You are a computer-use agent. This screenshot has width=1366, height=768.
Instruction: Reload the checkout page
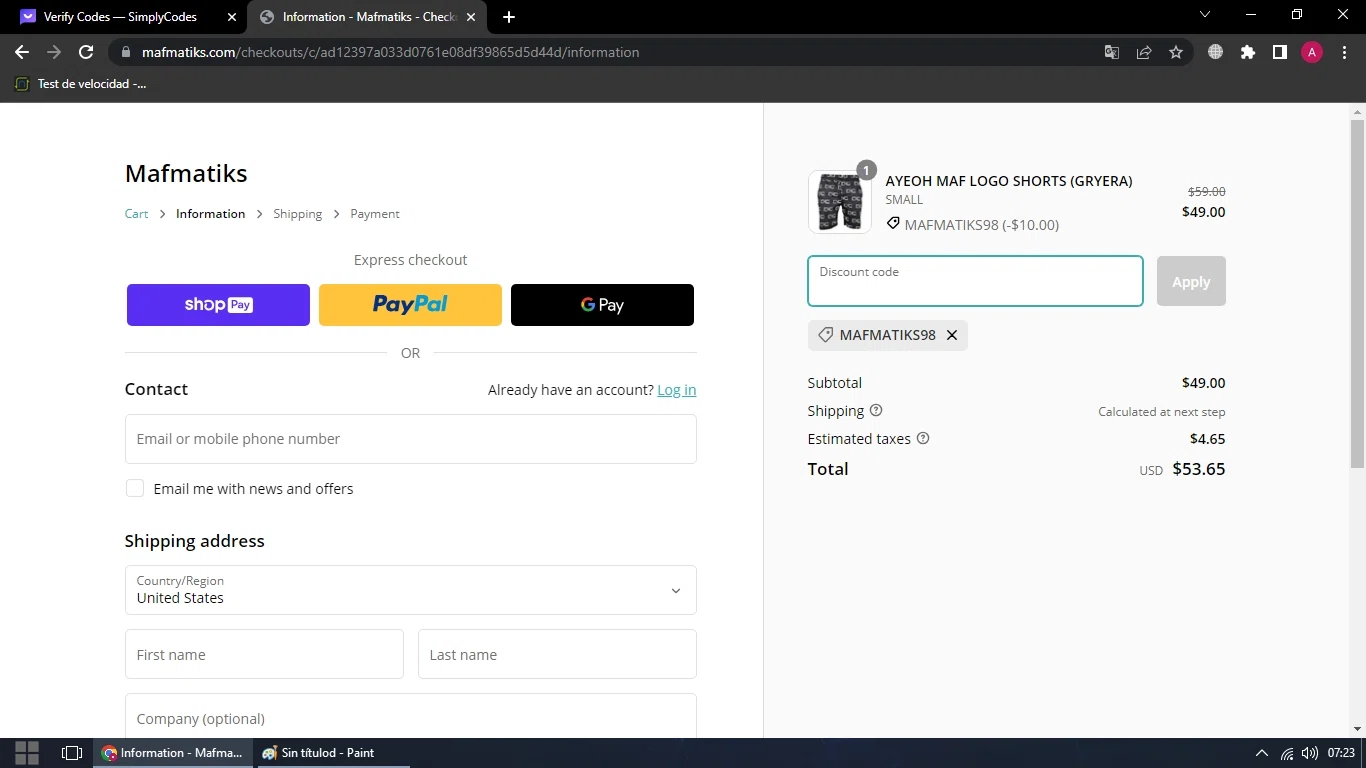[86, 52]
